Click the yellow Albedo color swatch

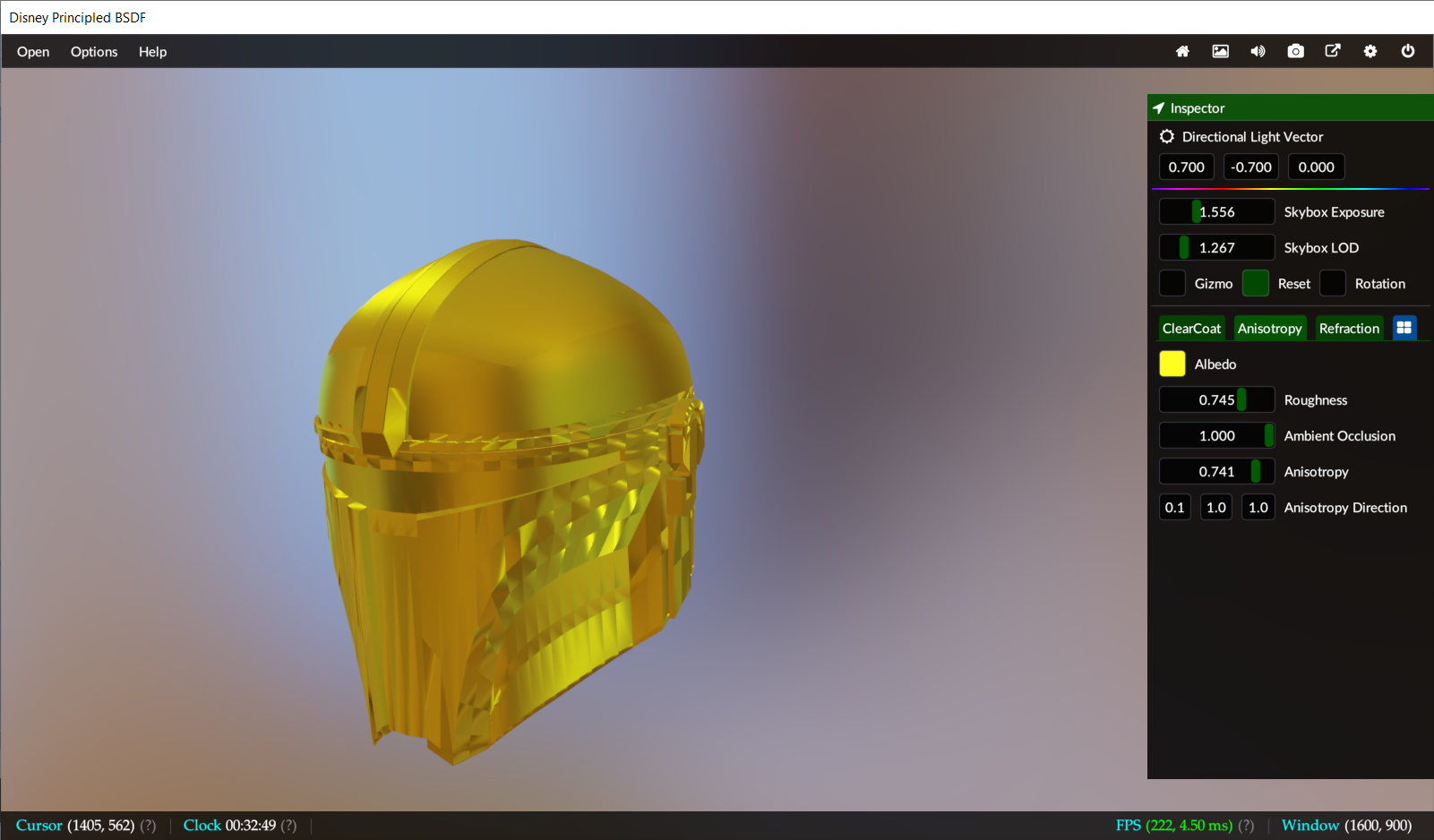click(x=1172, y=364)
